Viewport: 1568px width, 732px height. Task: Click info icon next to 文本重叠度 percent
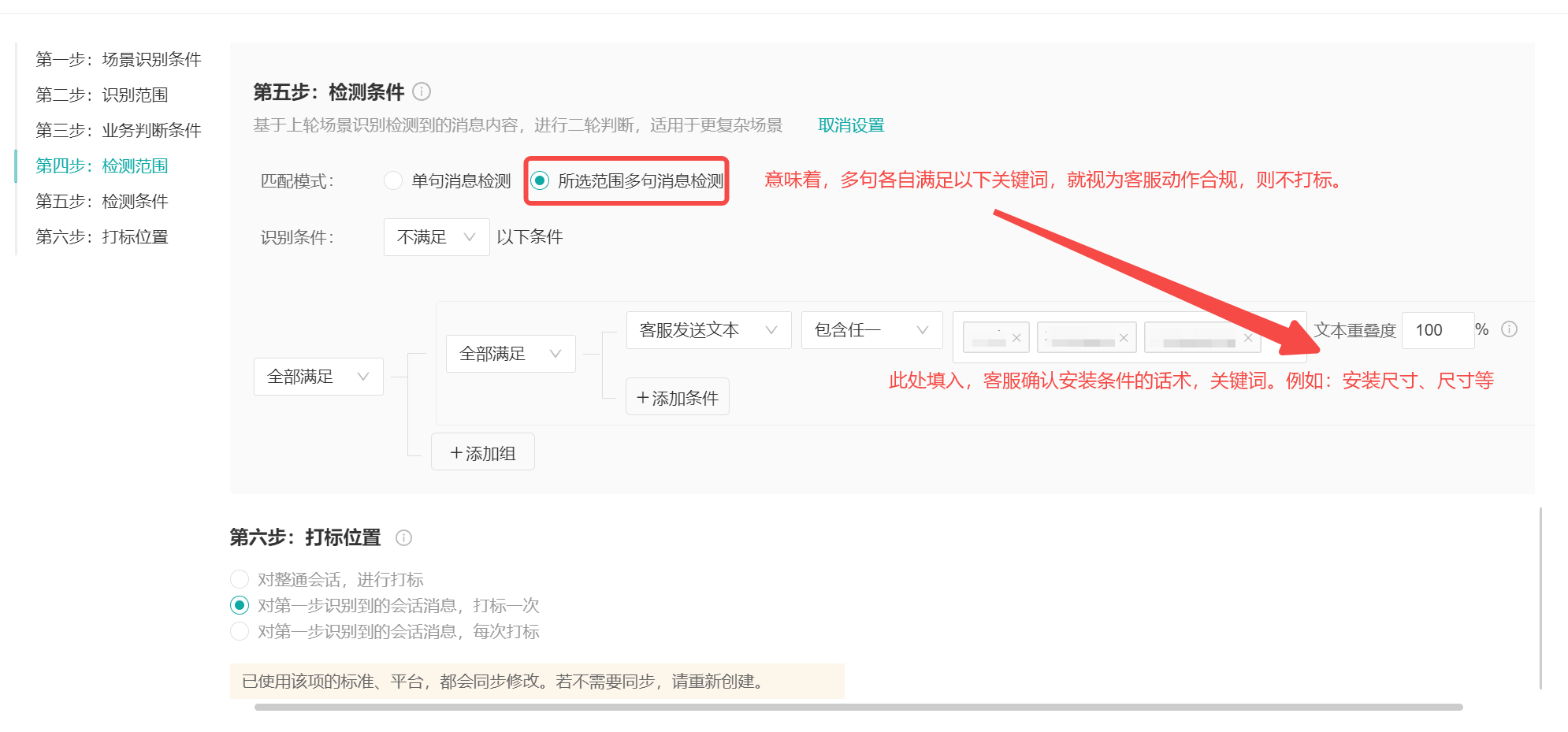point(1509,329)
